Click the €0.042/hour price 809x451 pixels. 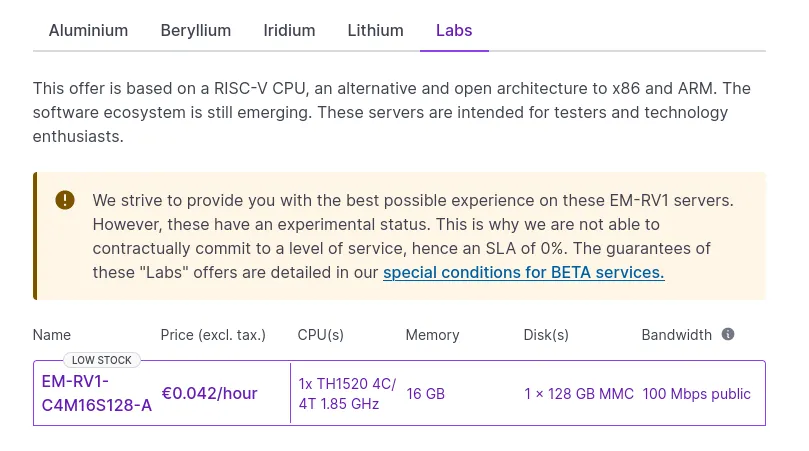209,393
